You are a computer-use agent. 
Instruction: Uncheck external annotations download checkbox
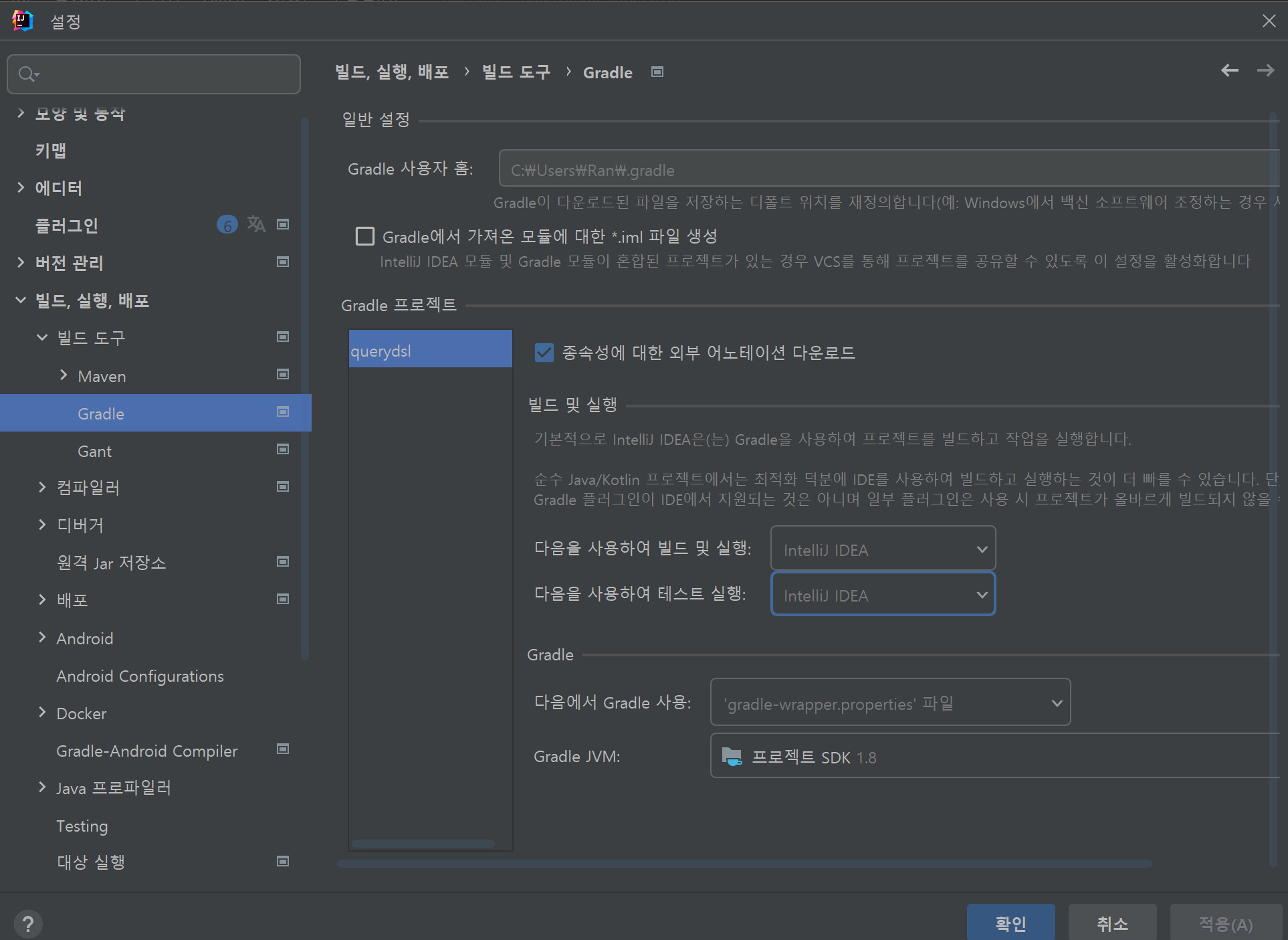click(x=544, y=353)
